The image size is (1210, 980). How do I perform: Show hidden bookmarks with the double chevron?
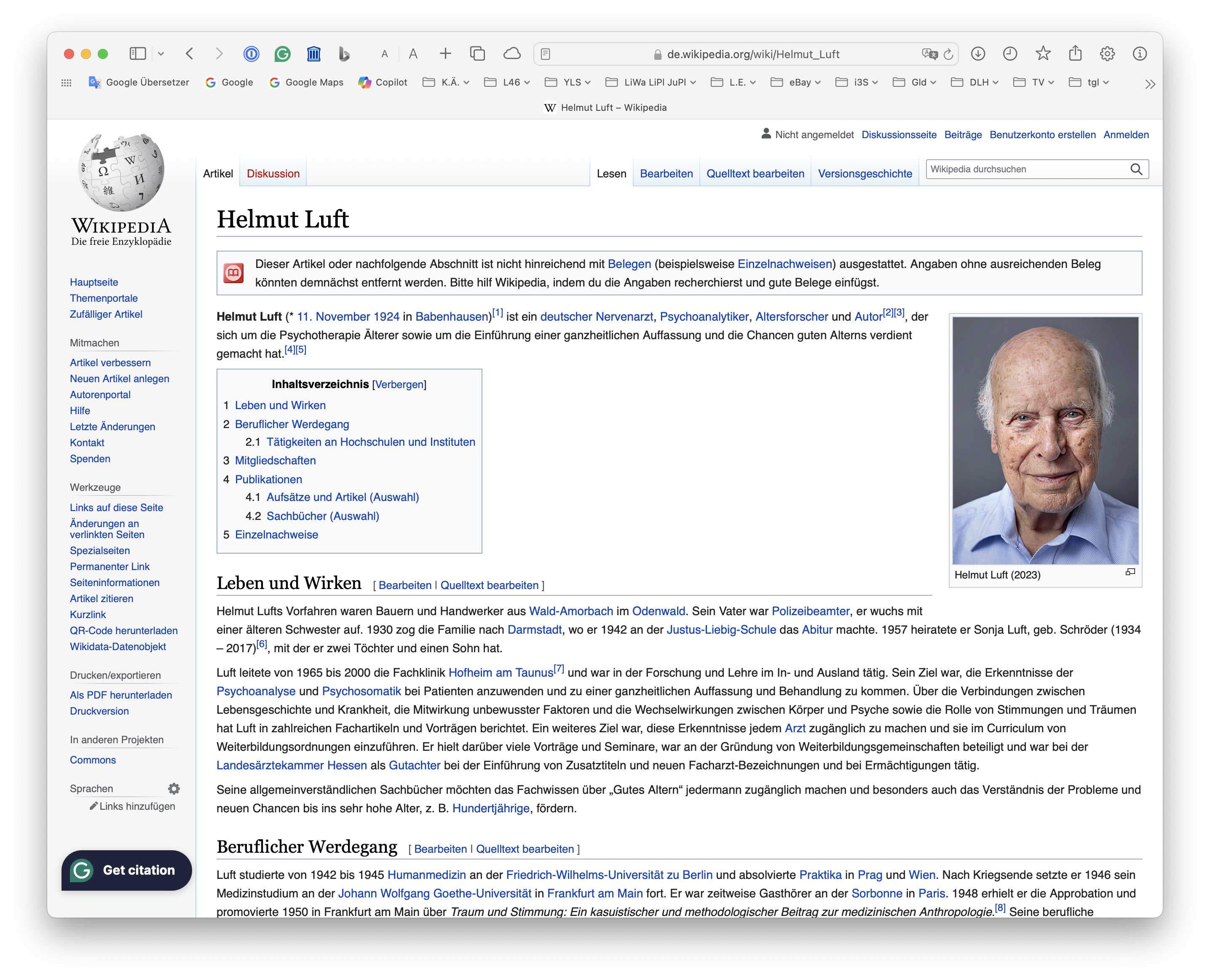click(1150, 84)
